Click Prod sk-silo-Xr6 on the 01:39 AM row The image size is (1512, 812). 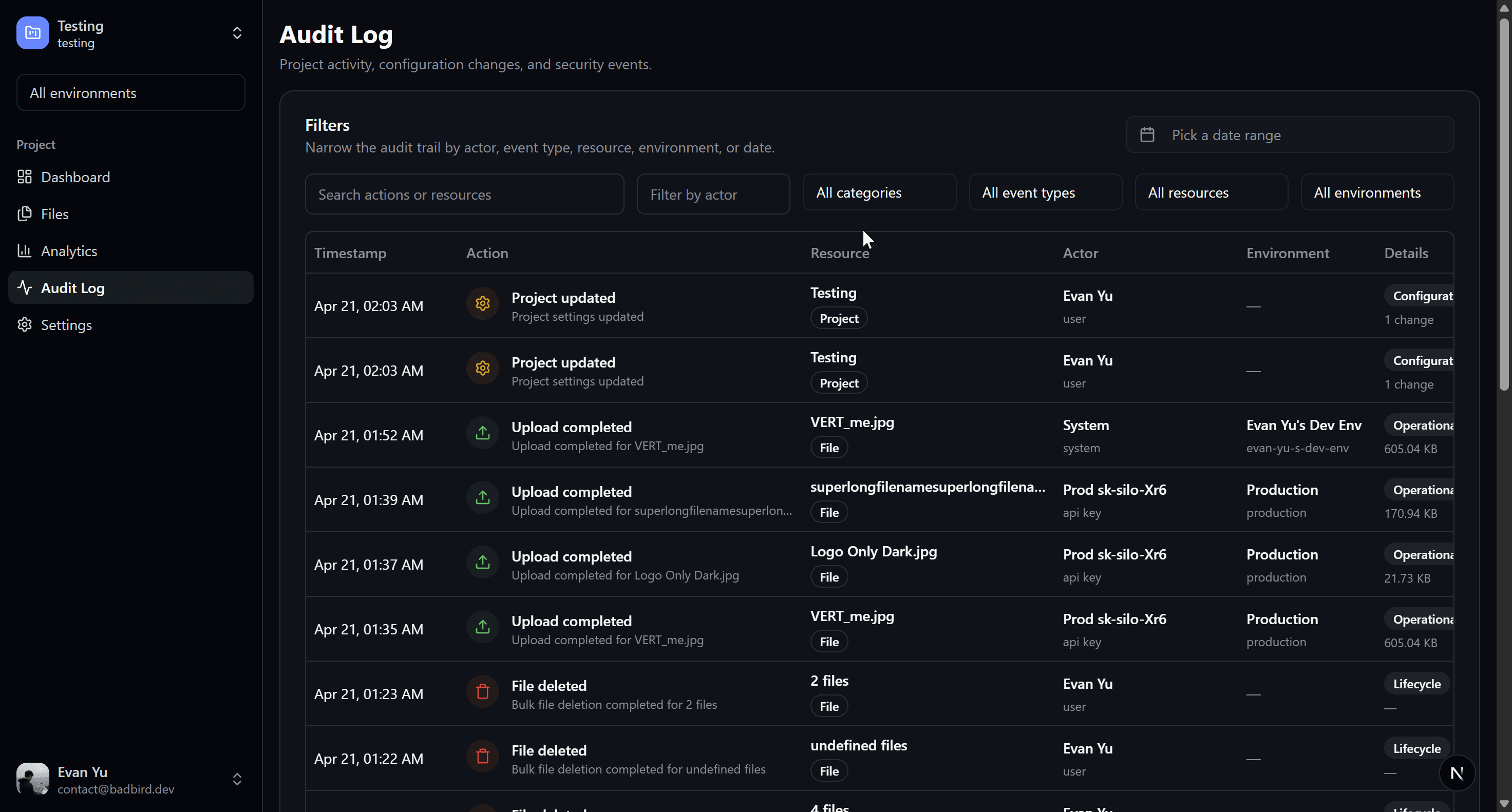pyautogui.click(x=1114, y=489)
